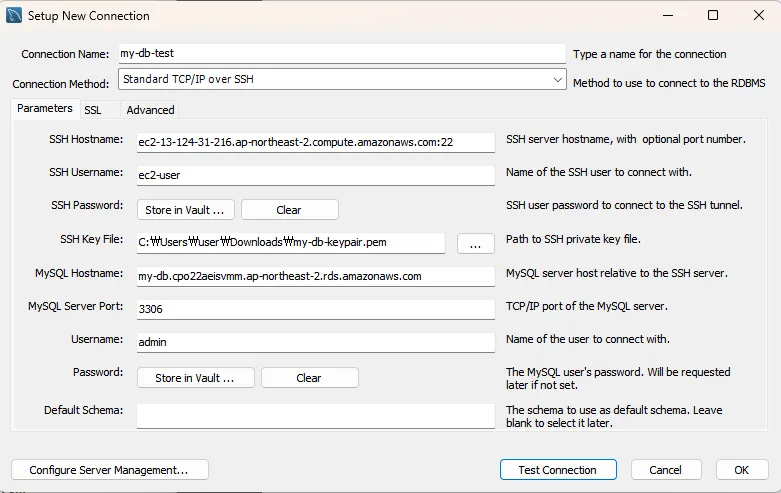The image size is (781, 493).
Task: Select the Parameters tab
Action: coord(45,108)
